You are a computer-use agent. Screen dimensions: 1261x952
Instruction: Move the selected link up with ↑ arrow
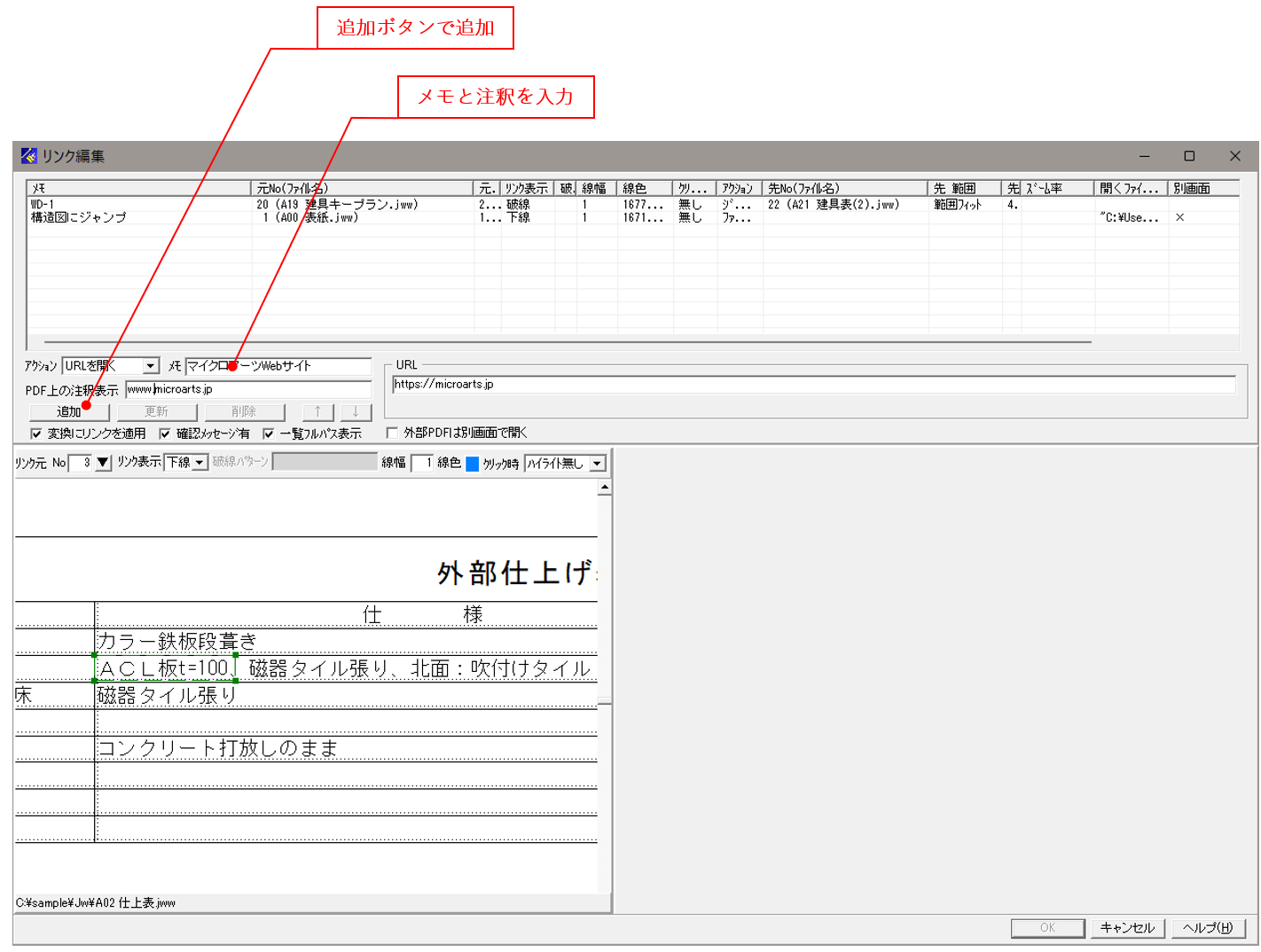pos(317,411)
